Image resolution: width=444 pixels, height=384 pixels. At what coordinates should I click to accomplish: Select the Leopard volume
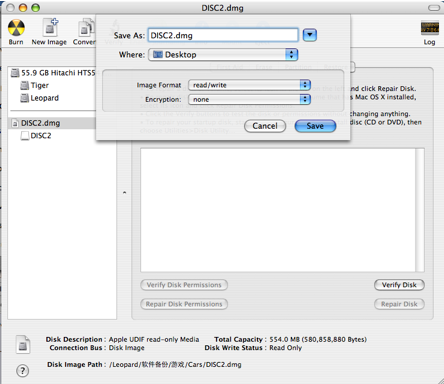point(40,98)
